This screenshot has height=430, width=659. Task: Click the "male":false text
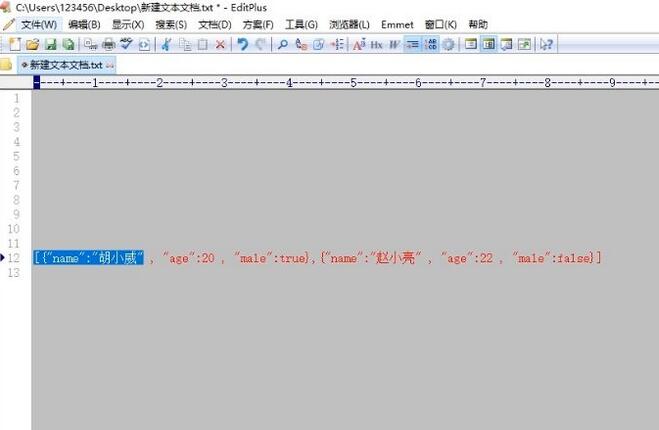pos(553,258)
